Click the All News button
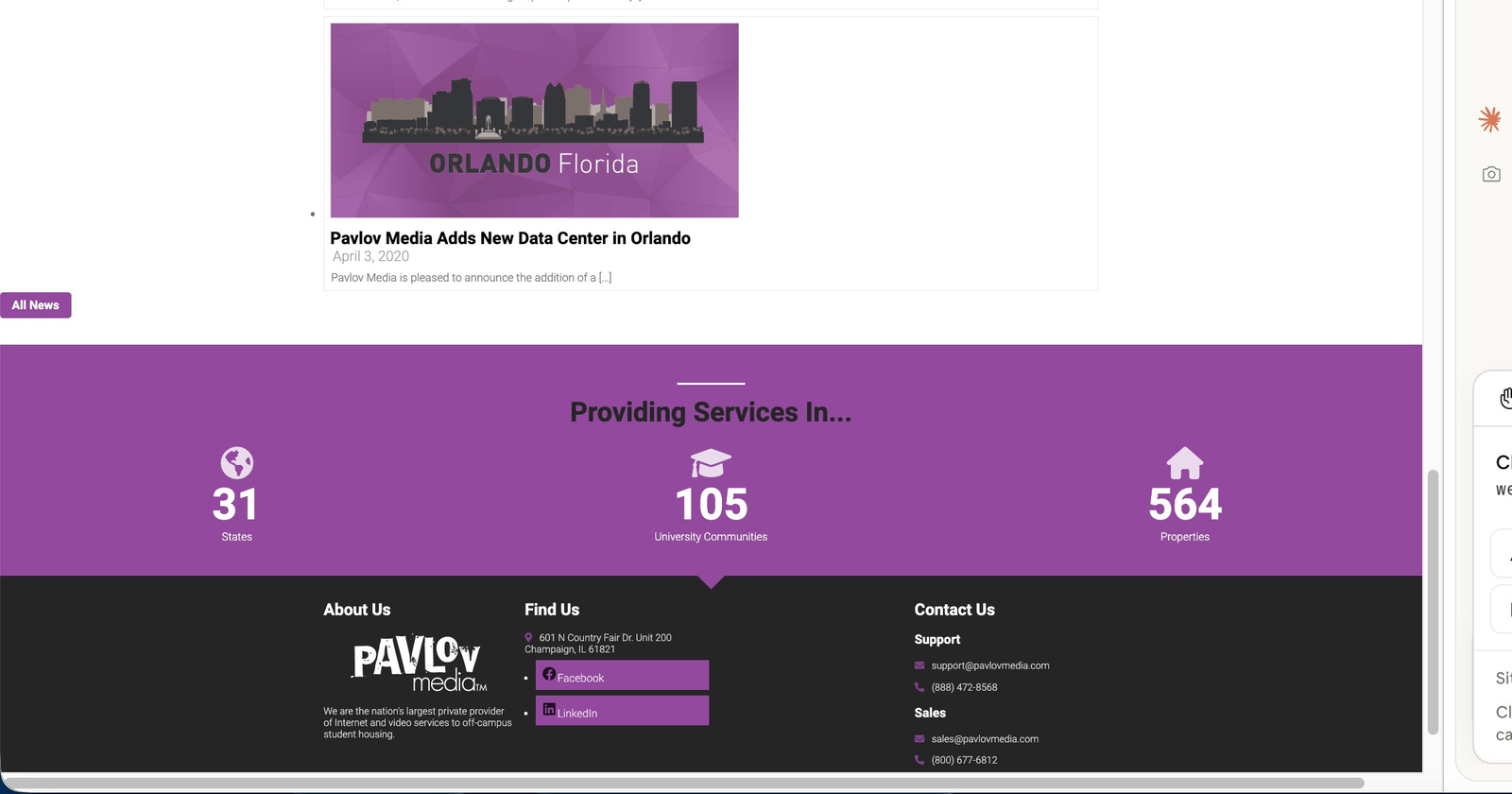The height and width of the screenshot is (794, 1512). pos(36,305)
